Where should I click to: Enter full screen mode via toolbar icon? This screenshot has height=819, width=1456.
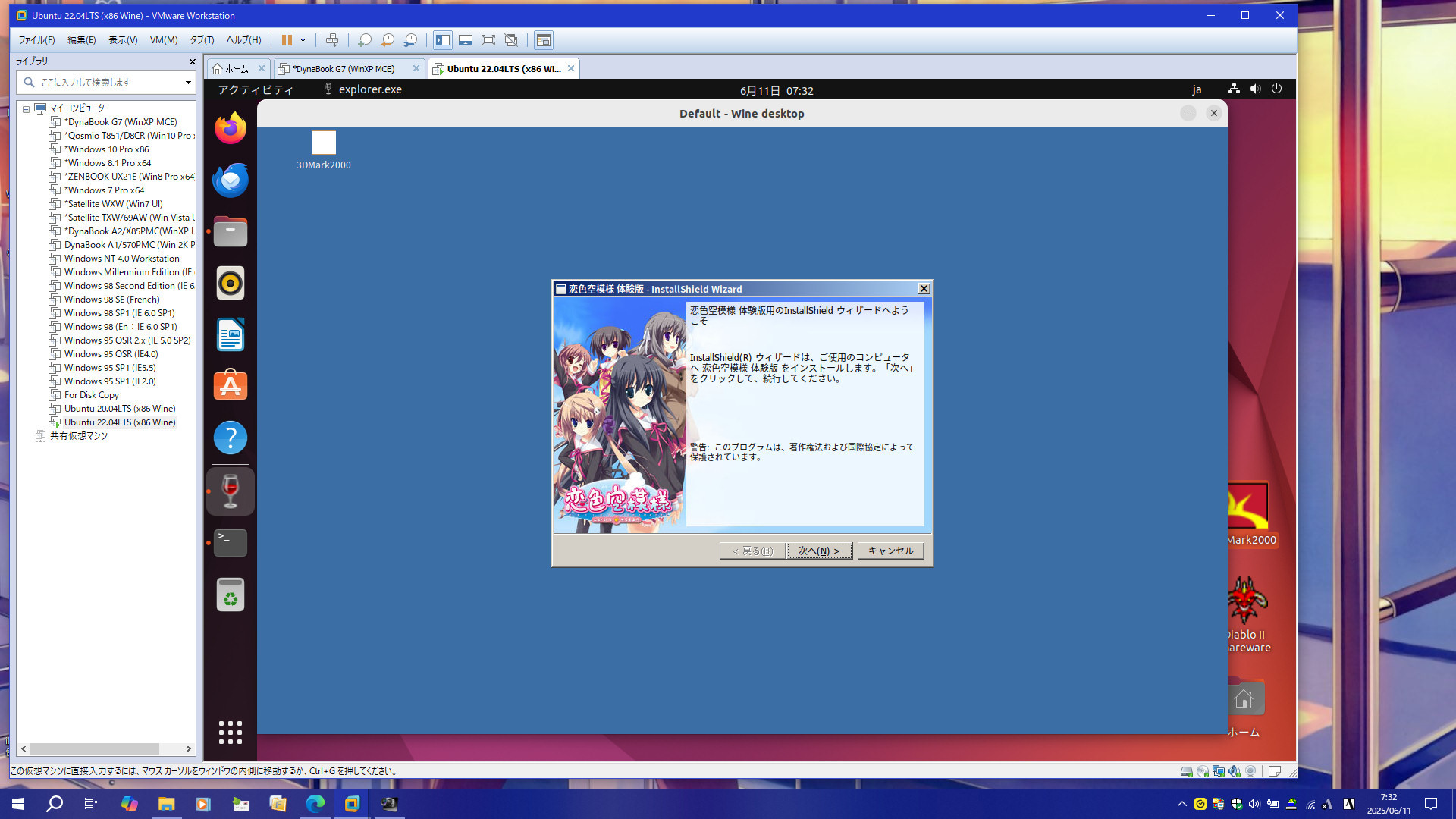click(x=488, y=40)
